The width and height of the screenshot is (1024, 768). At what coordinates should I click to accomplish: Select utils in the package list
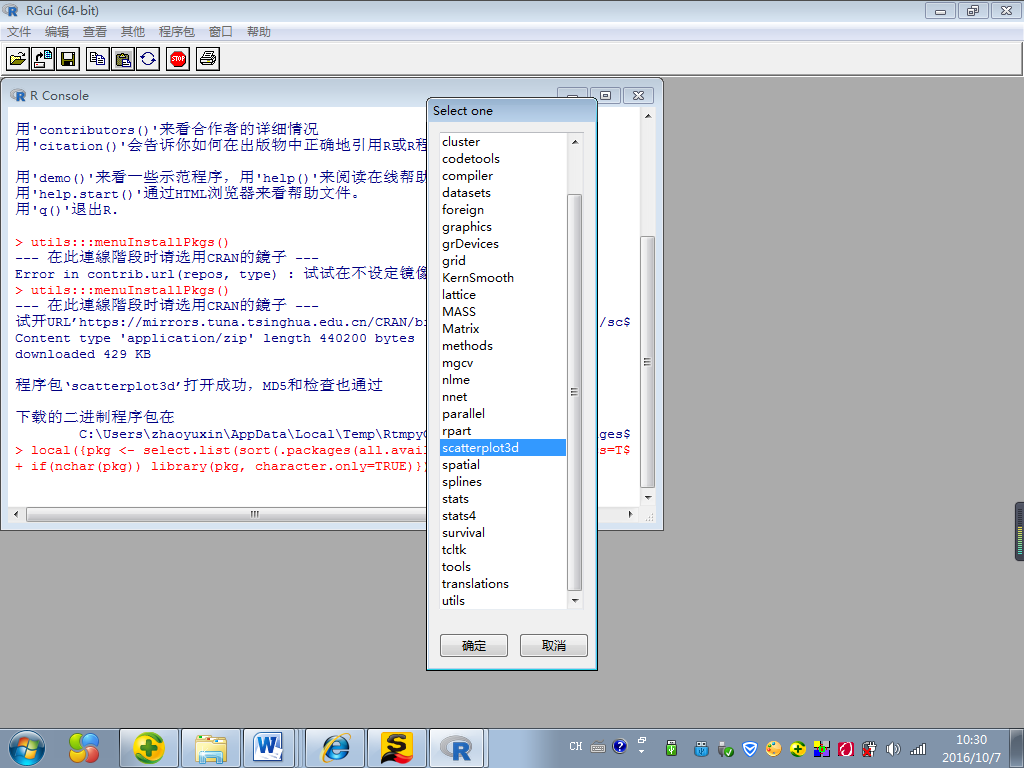[x=503, y=600]
